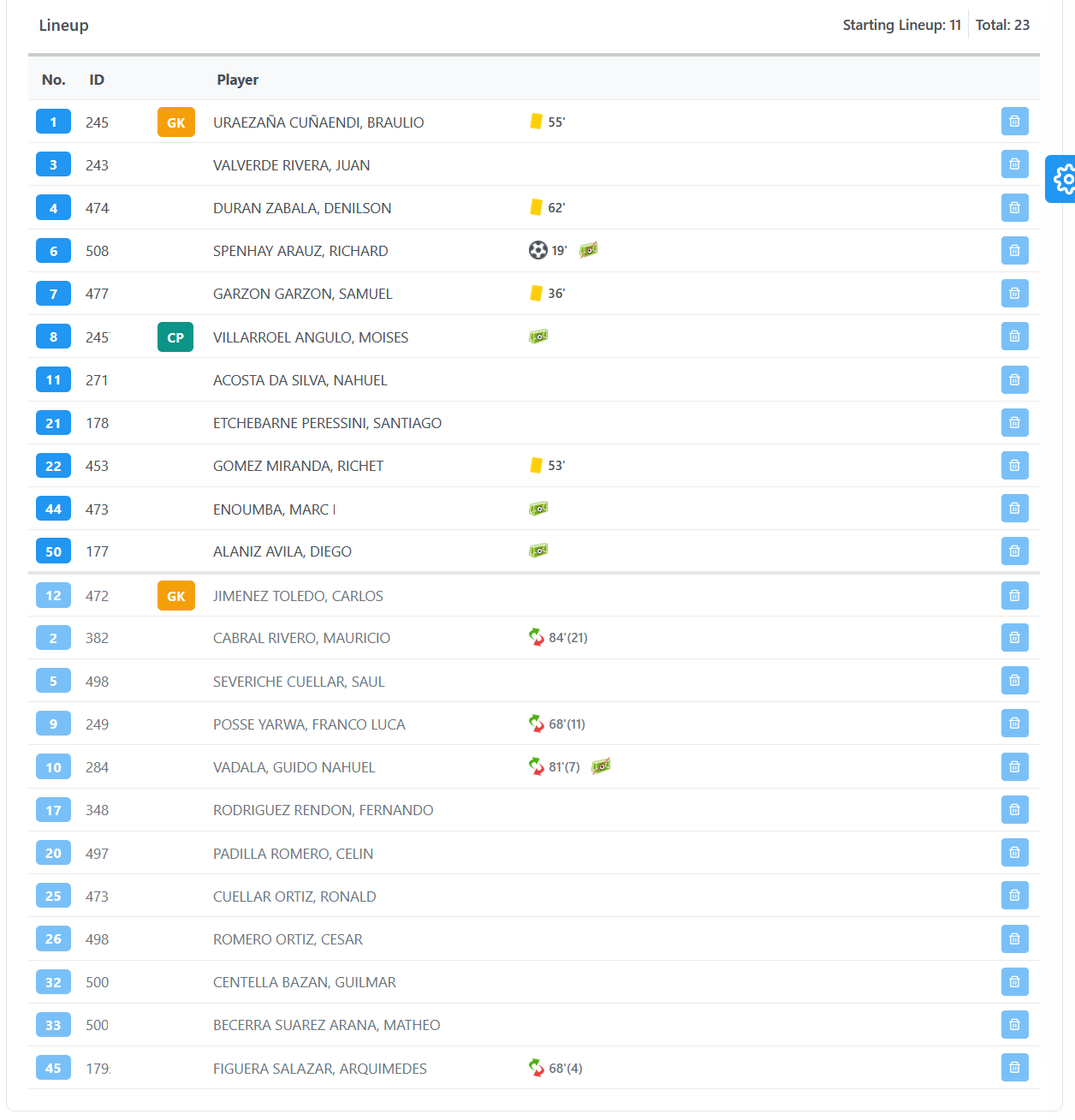Click trash icon for SPENHAY ARAUZ, RICHARD

pos(1014,251)
